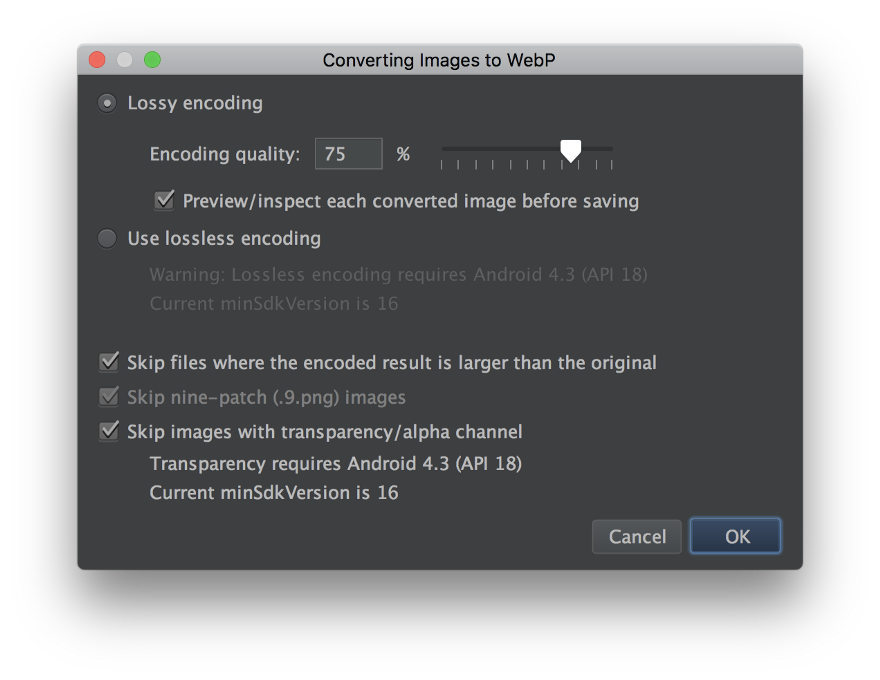
Task: Confirm conversion with the OK button
Action: [x=736, y=536]
